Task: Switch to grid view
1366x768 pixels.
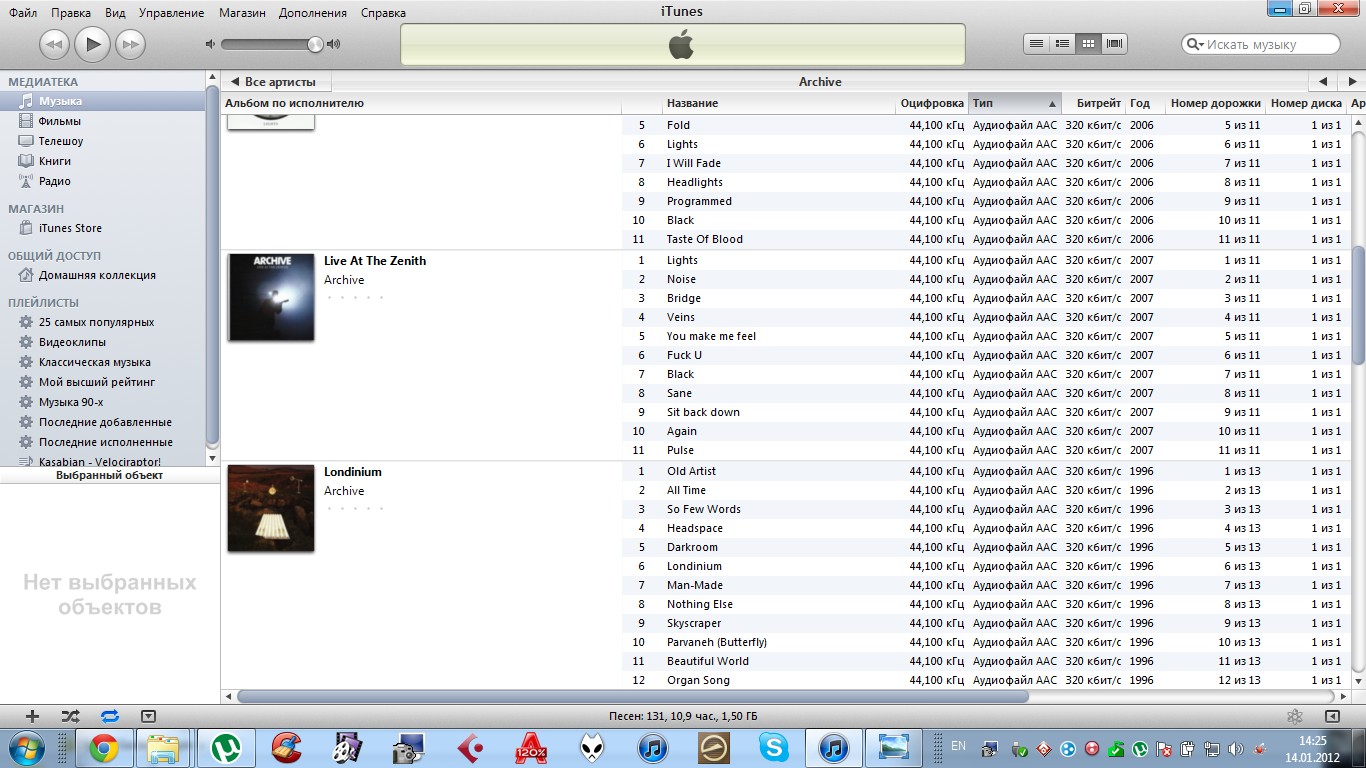Action: (x=1089, y=44)
